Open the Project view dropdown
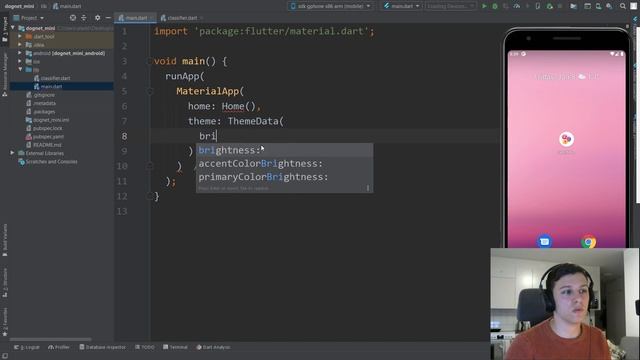This screenshot has height=360, width=640. point(29,18)
